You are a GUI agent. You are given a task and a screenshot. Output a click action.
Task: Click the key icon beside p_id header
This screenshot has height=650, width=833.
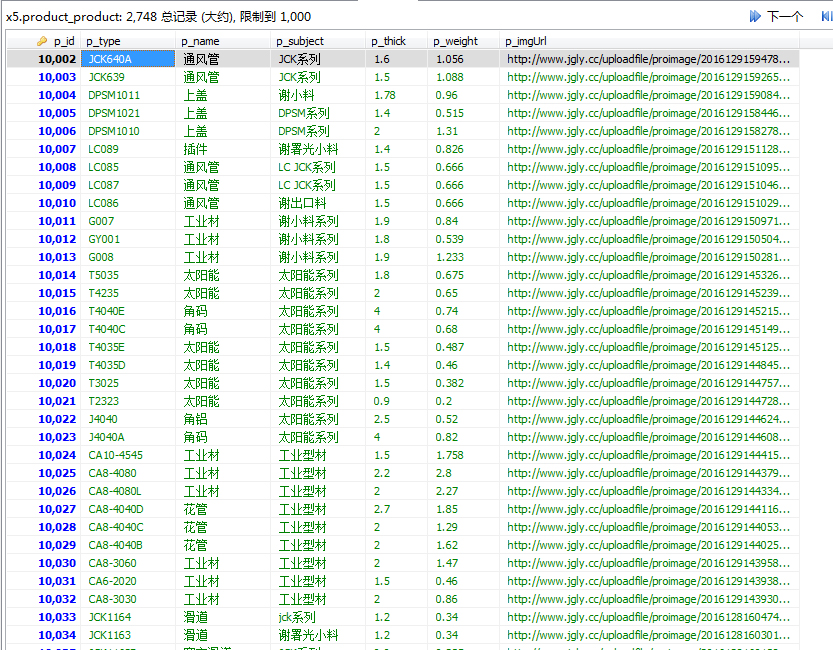(x=42, y=41)
